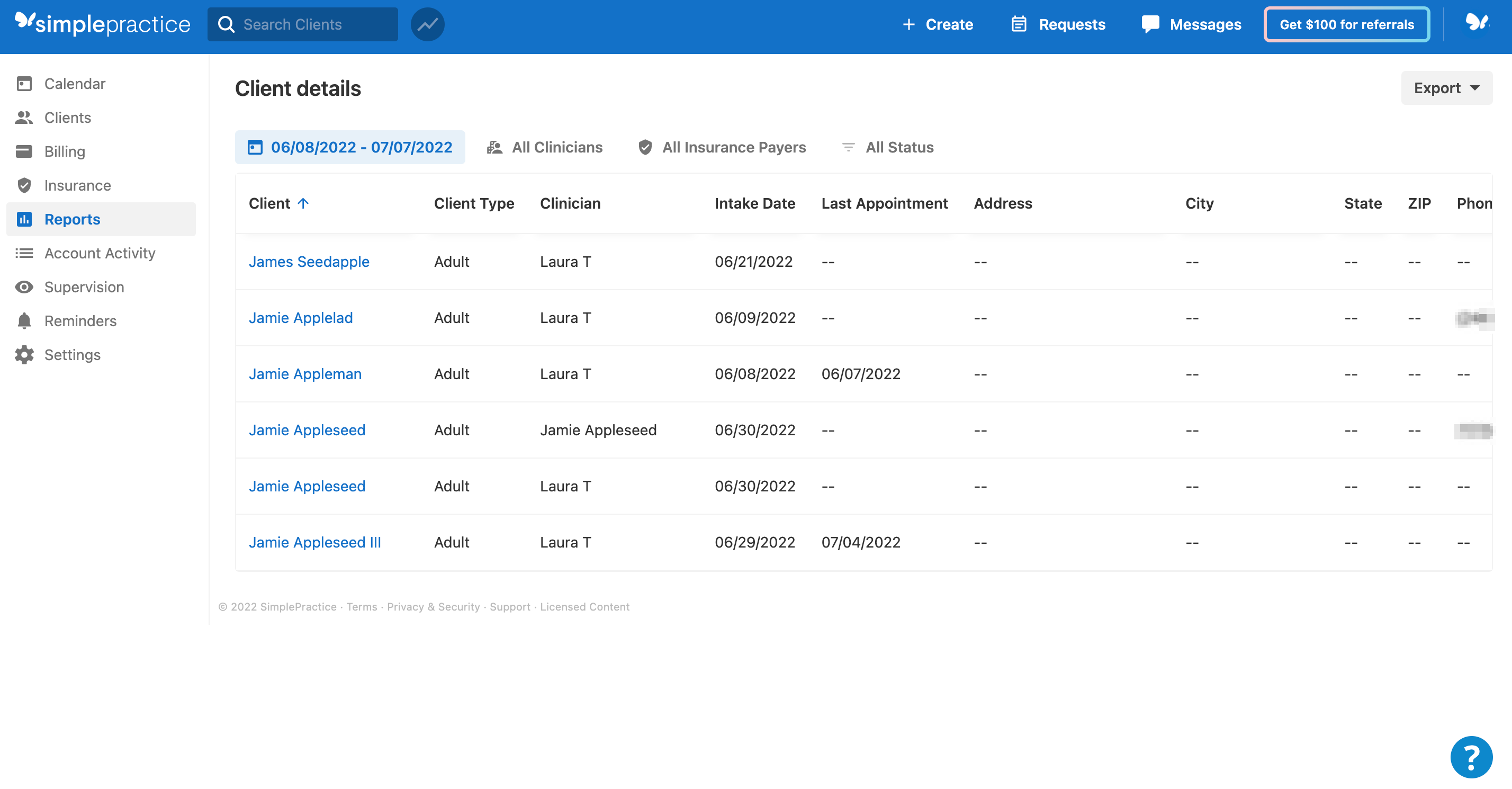Viewport: 1512px width, 789px height.
Task: Open the Billing section
Action: [x=65, y=151]
